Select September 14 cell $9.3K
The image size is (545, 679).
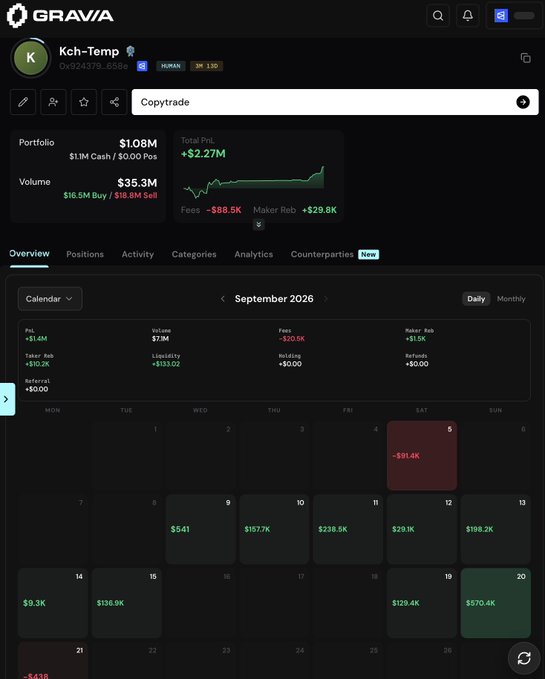[x=53, y=603]
